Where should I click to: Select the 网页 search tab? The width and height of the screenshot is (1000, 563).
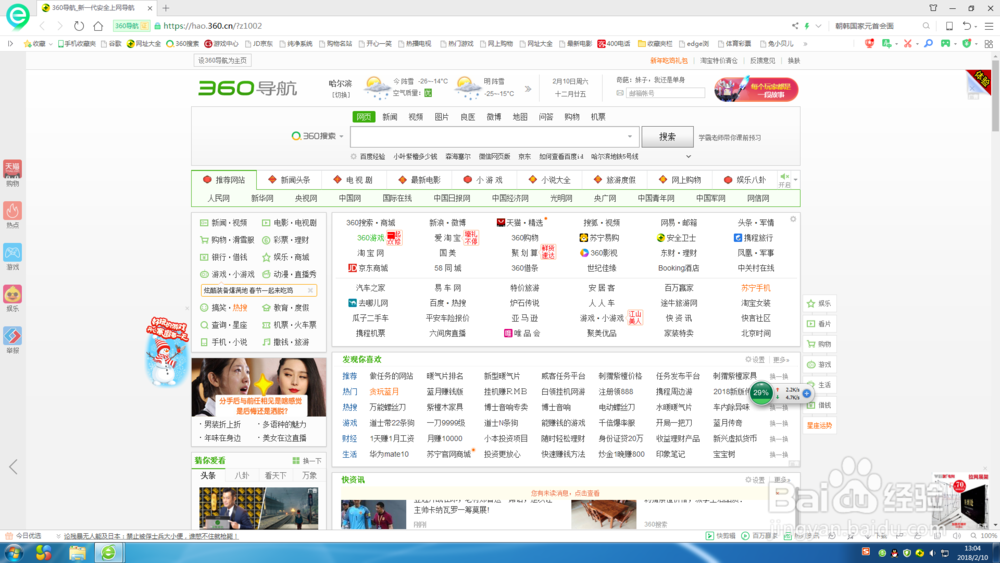click(x=364, y=117)
